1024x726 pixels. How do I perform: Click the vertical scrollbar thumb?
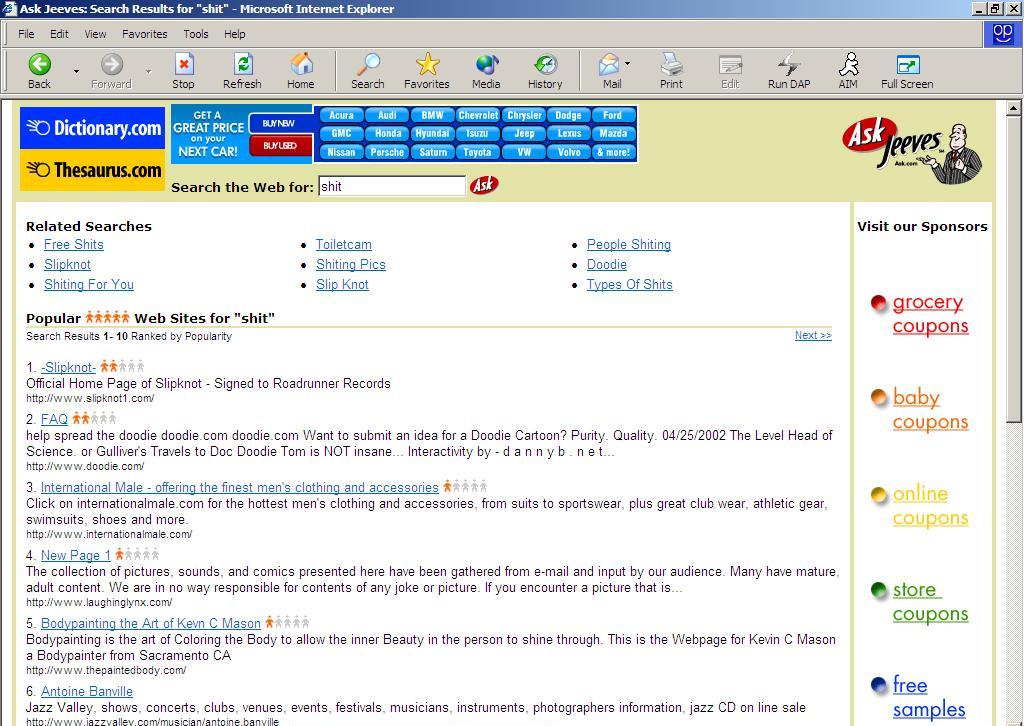1014,269
